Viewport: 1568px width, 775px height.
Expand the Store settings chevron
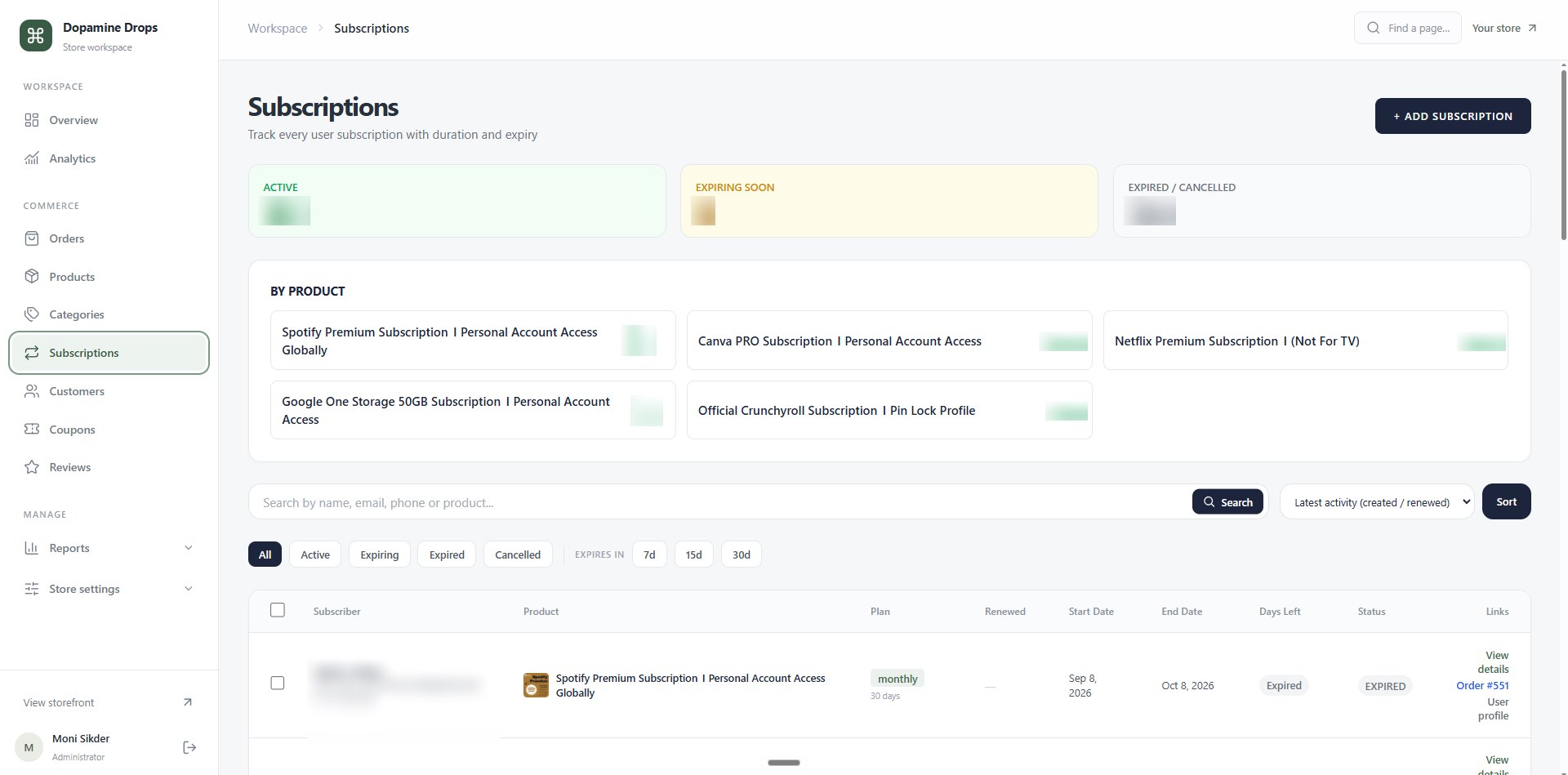coord(189,589)
